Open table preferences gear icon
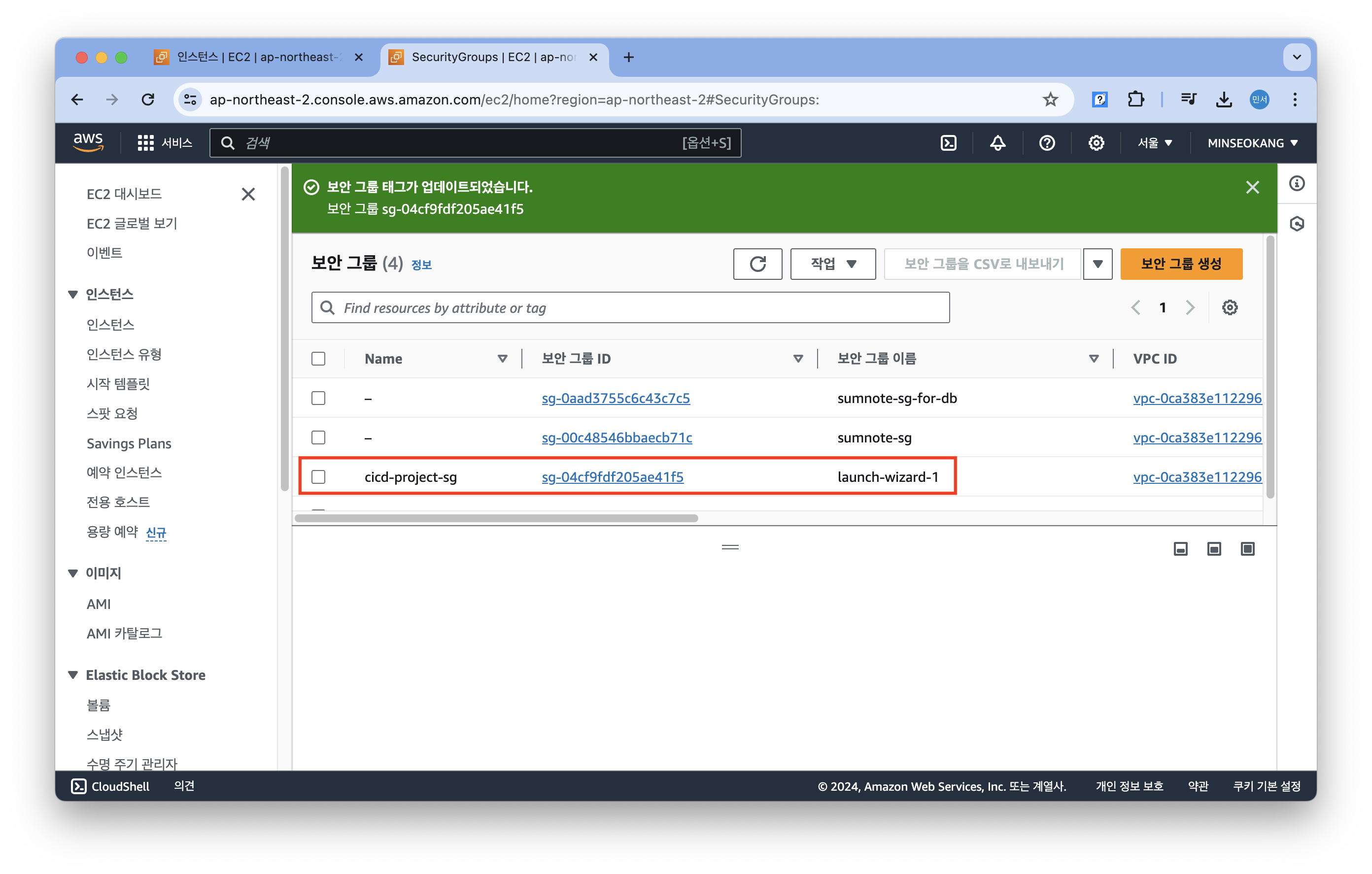 (1230, 307)
